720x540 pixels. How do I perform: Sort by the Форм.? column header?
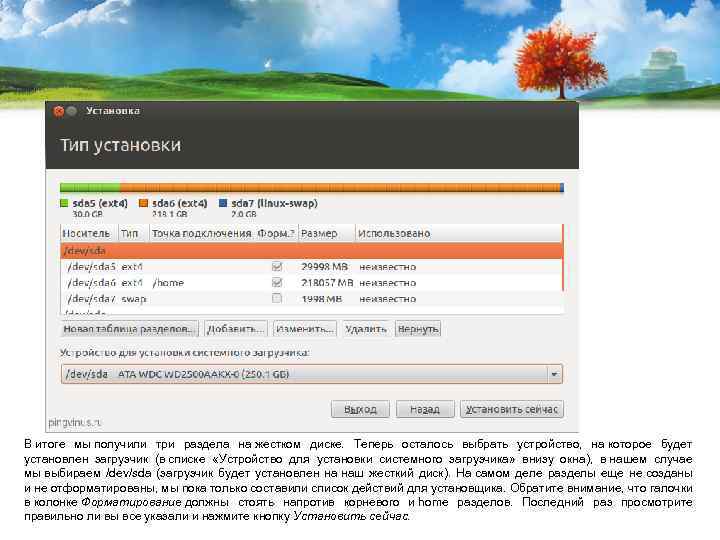pyautogui.click(x=276, y=233)
